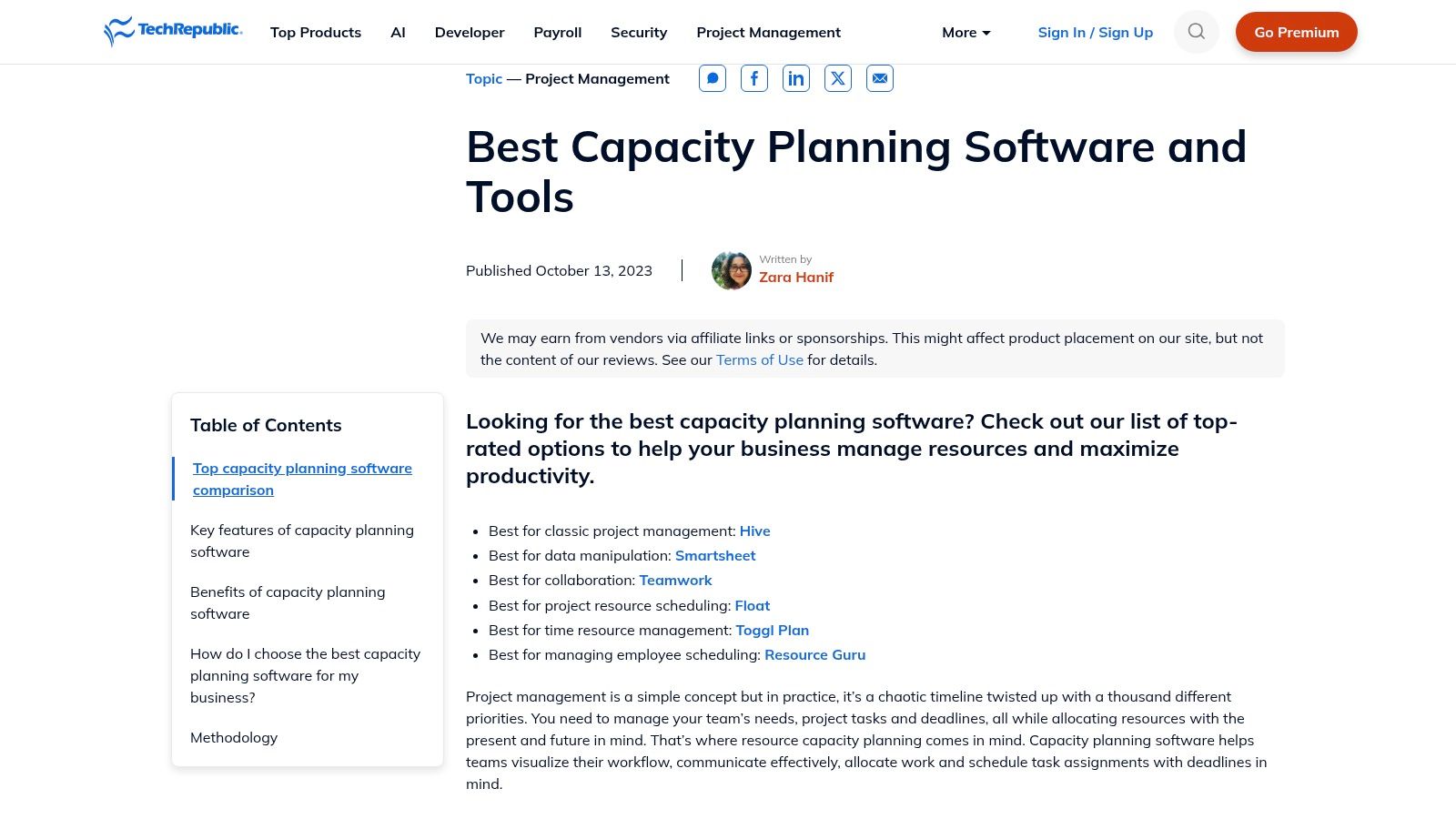
Task: Select Payroll in the top navigation
Action: 558,32
